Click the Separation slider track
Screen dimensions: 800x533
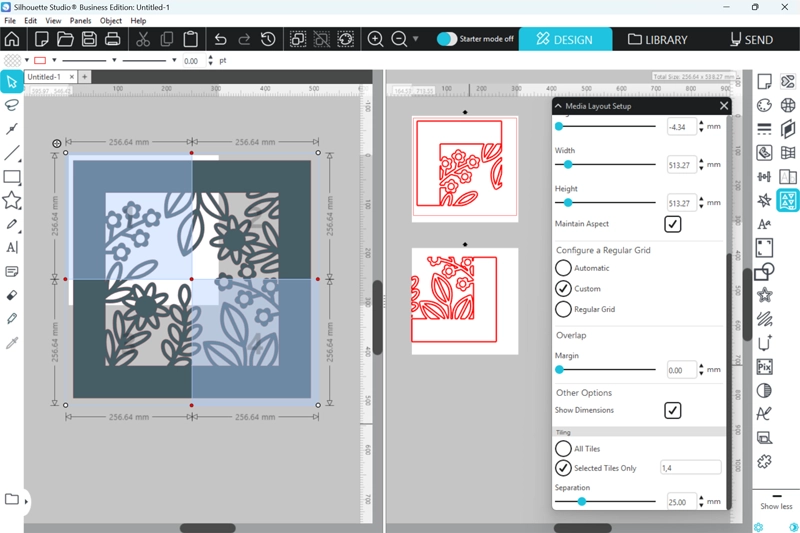[620, 501]
